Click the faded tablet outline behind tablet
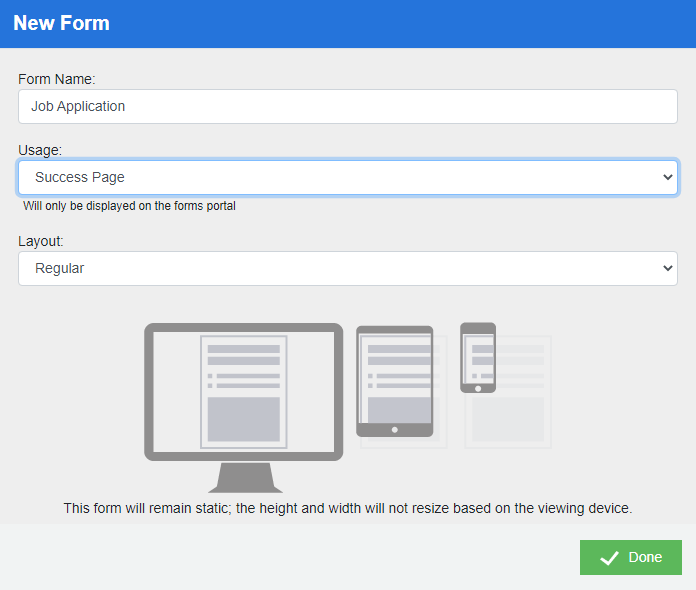696x590 pixels. point(441,430)
